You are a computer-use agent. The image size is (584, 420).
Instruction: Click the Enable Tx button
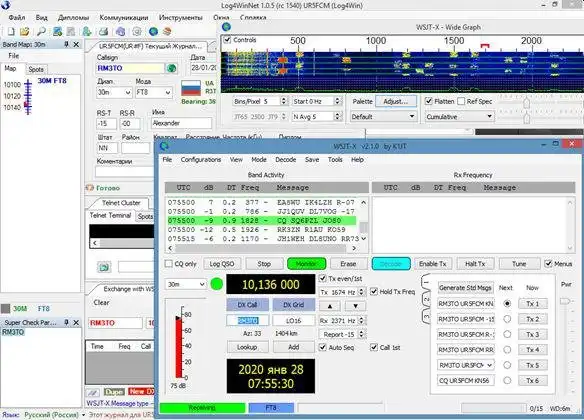pos(433,264)
